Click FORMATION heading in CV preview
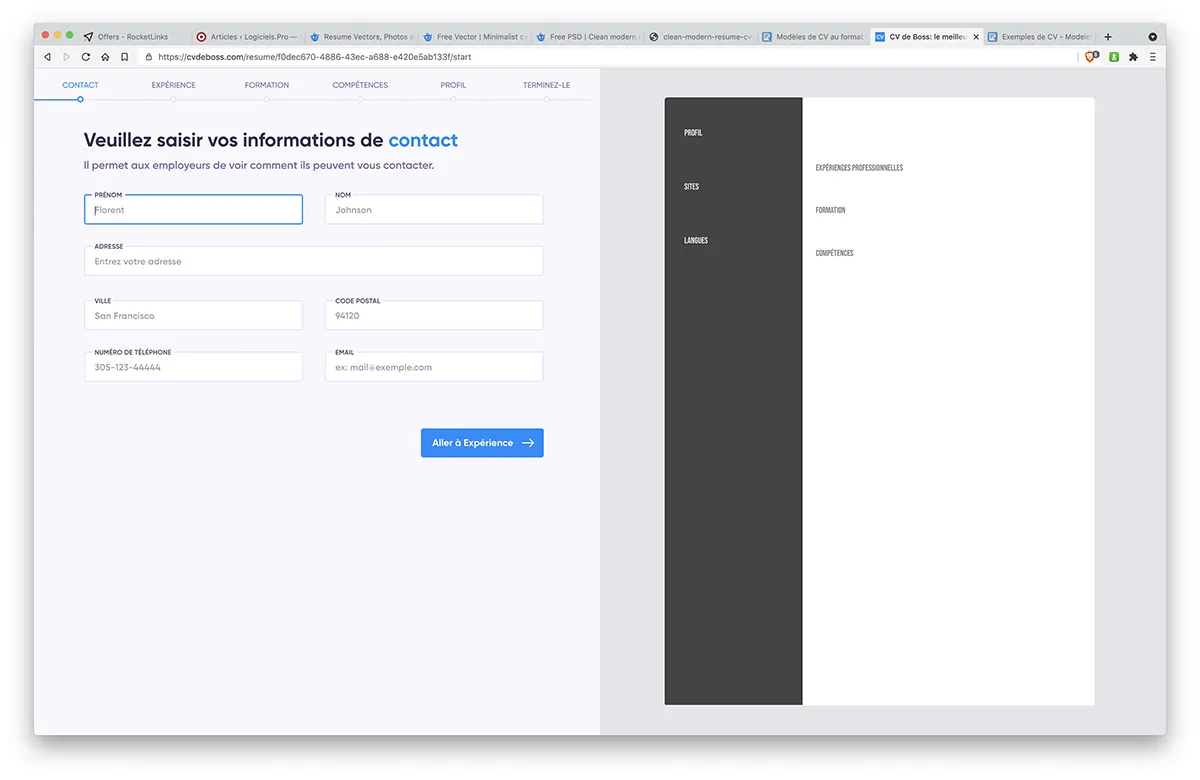Viewport: 1200px width, 780px height. point(831,210)
